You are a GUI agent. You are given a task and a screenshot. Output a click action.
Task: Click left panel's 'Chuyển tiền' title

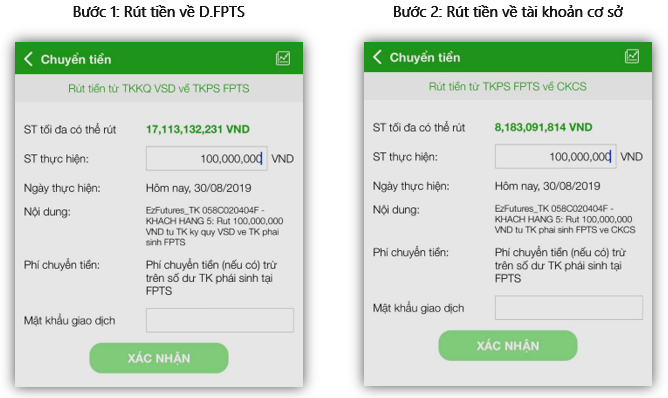pos(76,59)
